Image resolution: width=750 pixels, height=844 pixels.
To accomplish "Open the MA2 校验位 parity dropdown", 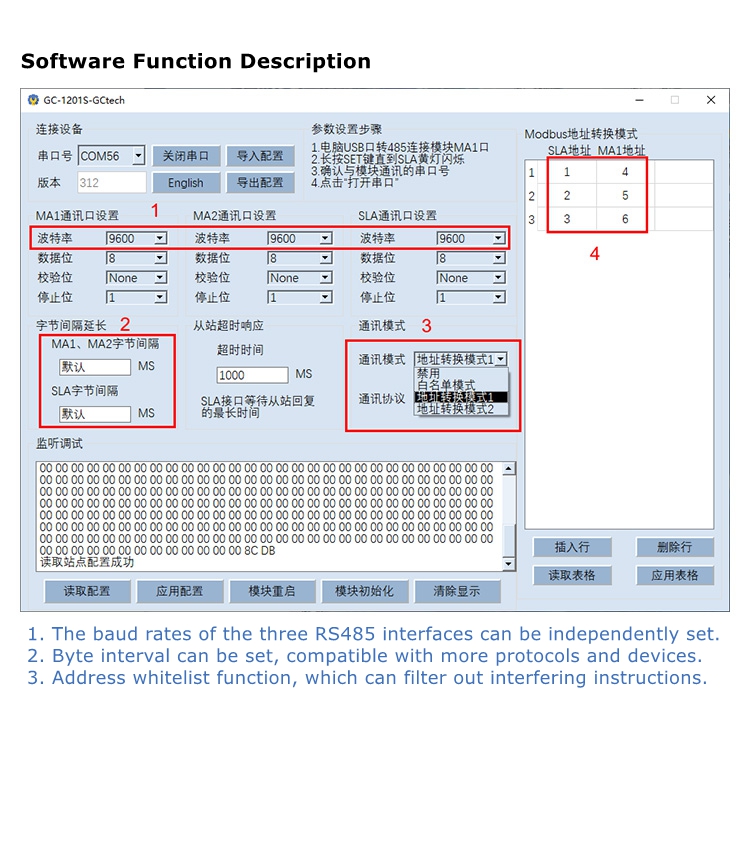I will [x=324, y=278].
